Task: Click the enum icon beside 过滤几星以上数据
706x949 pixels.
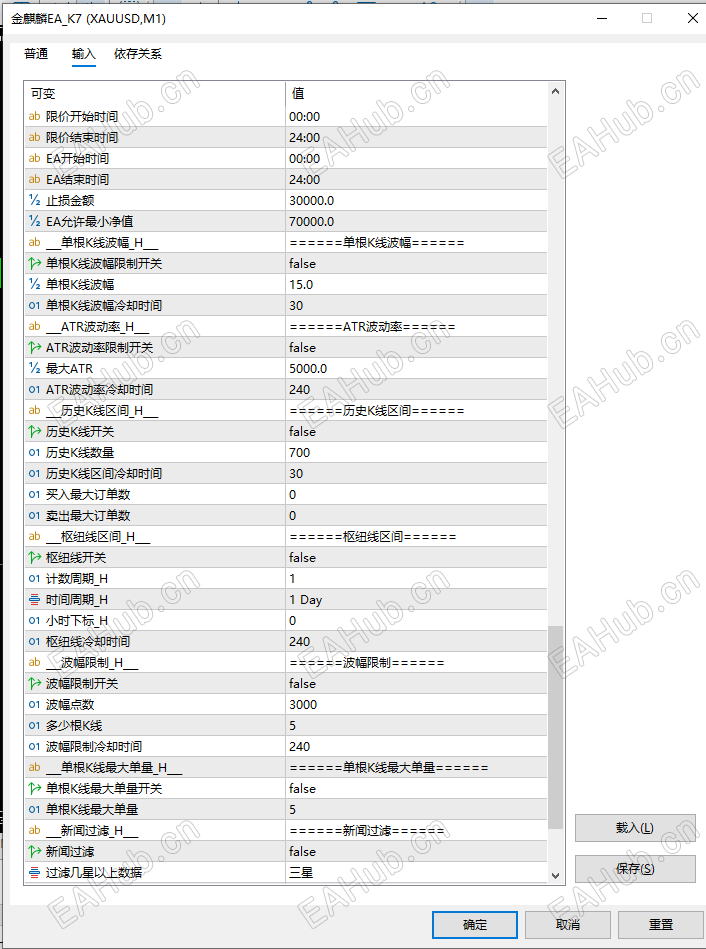Action: pyautogui.click(x=35, y=872)
